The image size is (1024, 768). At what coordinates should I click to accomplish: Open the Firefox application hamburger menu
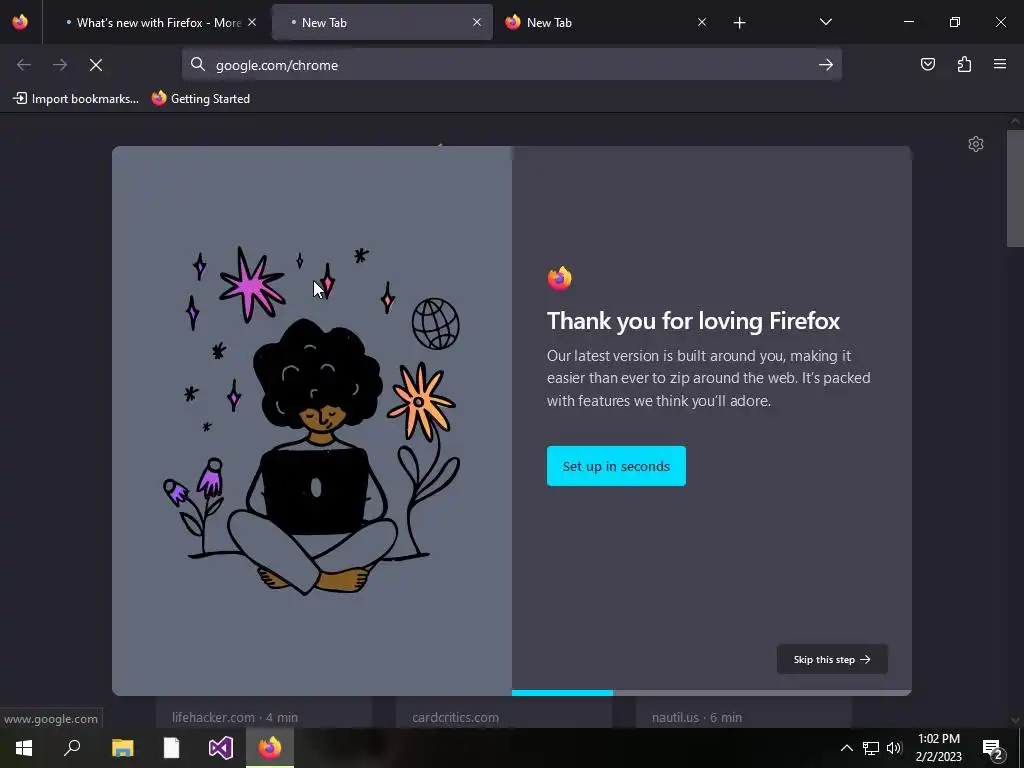tap(999, 64)
